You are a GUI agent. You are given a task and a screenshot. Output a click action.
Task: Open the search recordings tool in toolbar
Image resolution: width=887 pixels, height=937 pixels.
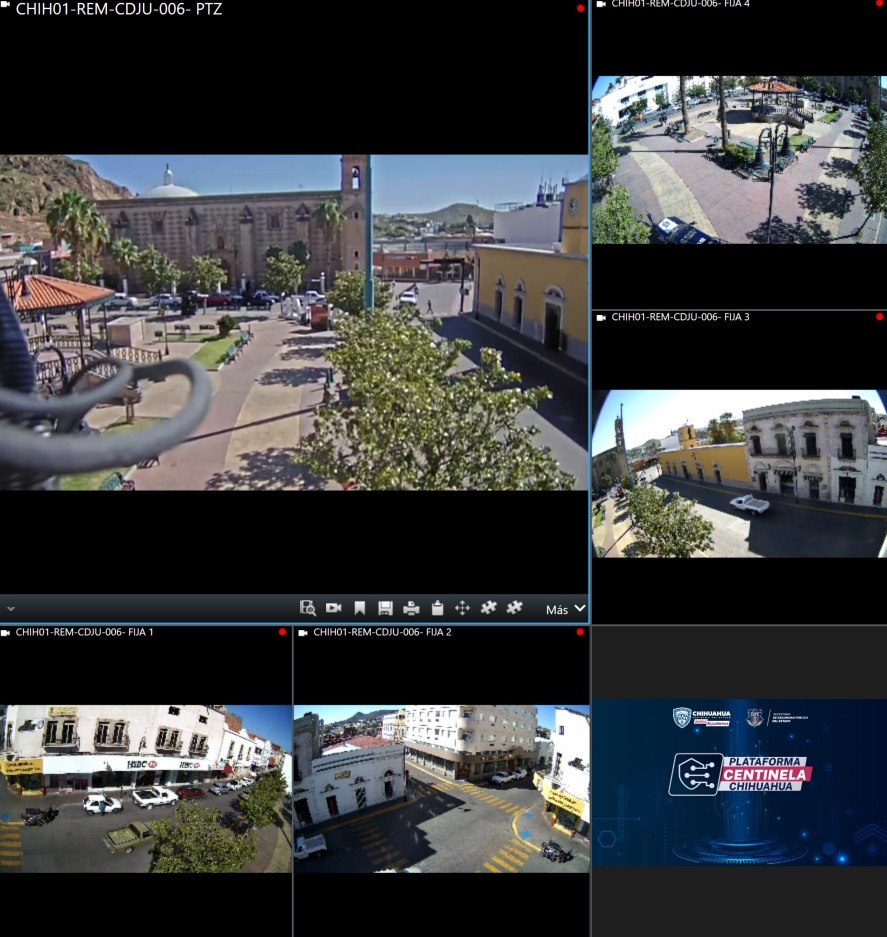click(x=308, y=608)
